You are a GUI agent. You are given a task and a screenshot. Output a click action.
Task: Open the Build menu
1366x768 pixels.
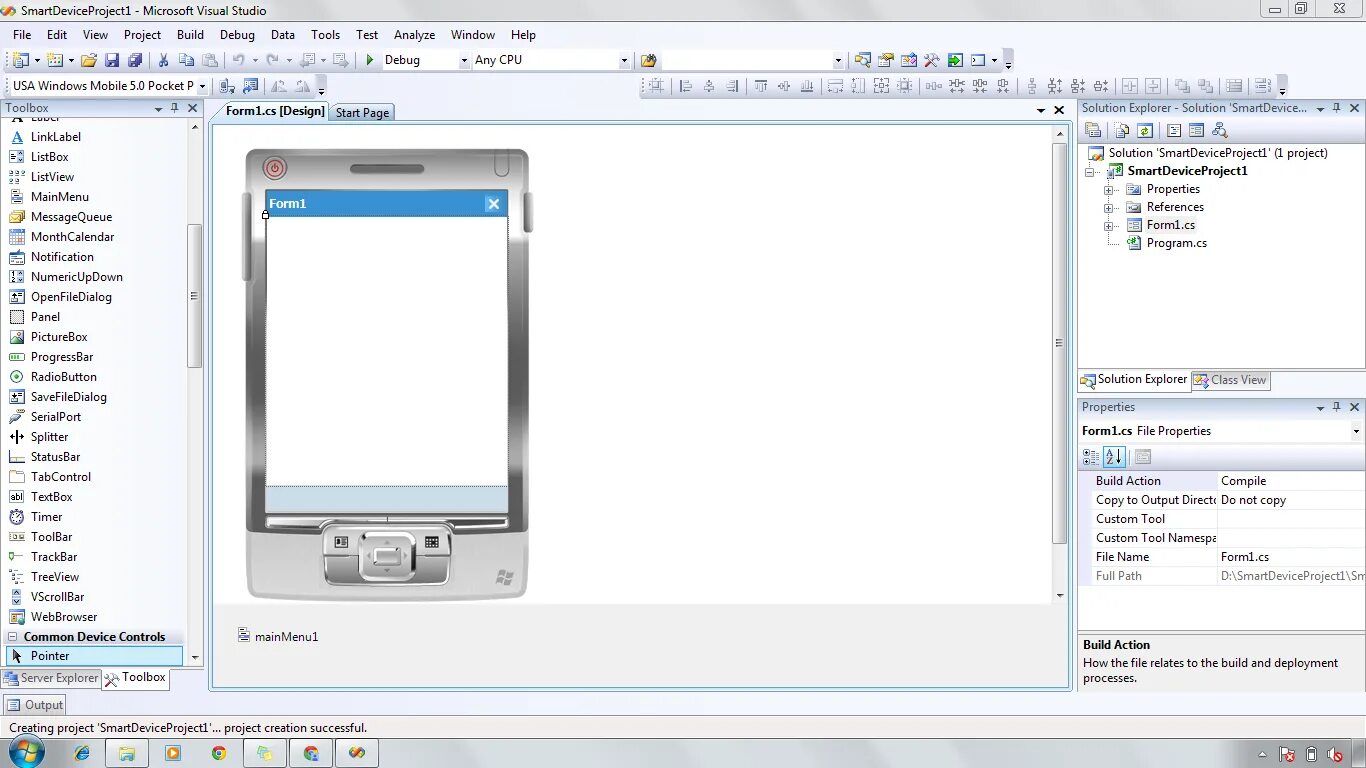point(190,34)
